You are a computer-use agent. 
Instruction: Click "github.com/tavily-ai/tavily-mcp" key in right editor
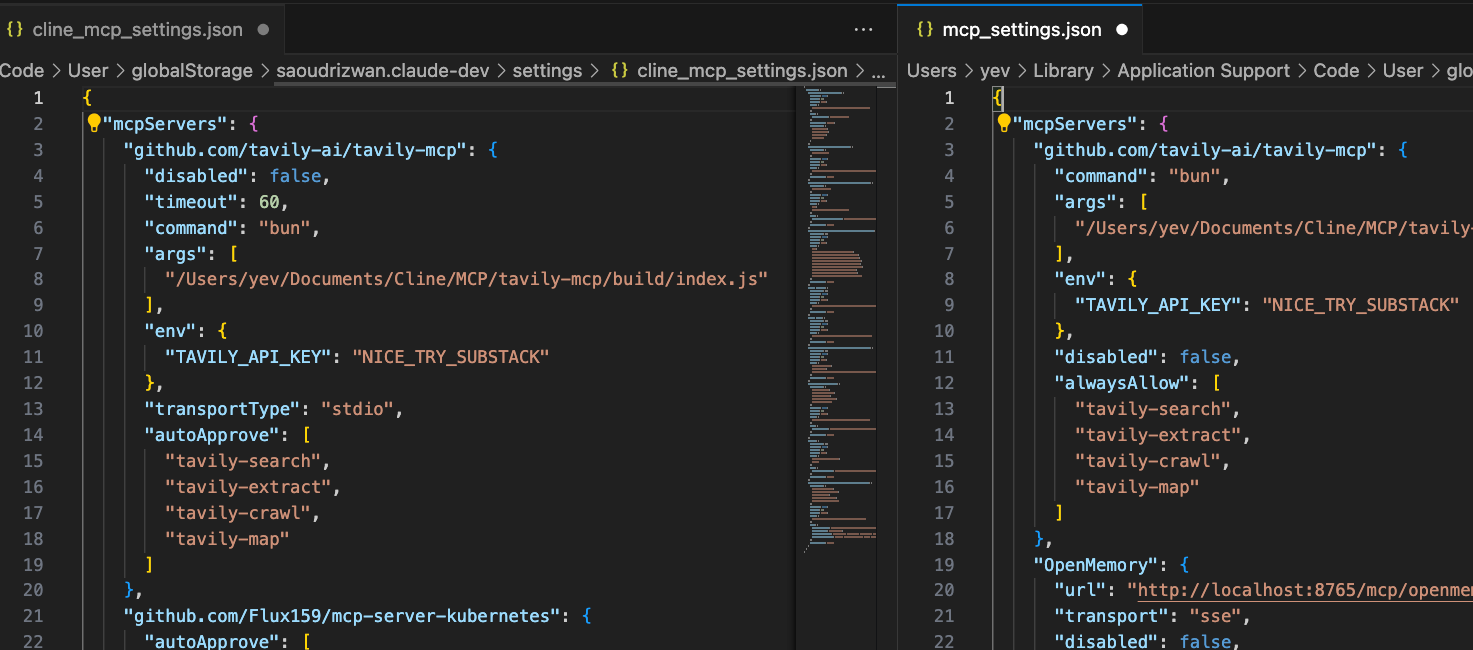coord(1204,150)
